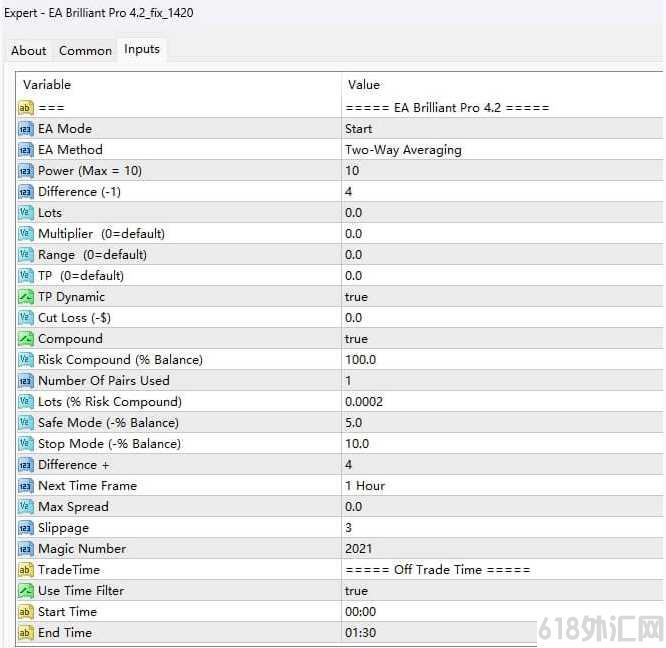This screenshot has width=666, height=648.
Task: Click the string icon beside the === row
Action: (25, 108)
